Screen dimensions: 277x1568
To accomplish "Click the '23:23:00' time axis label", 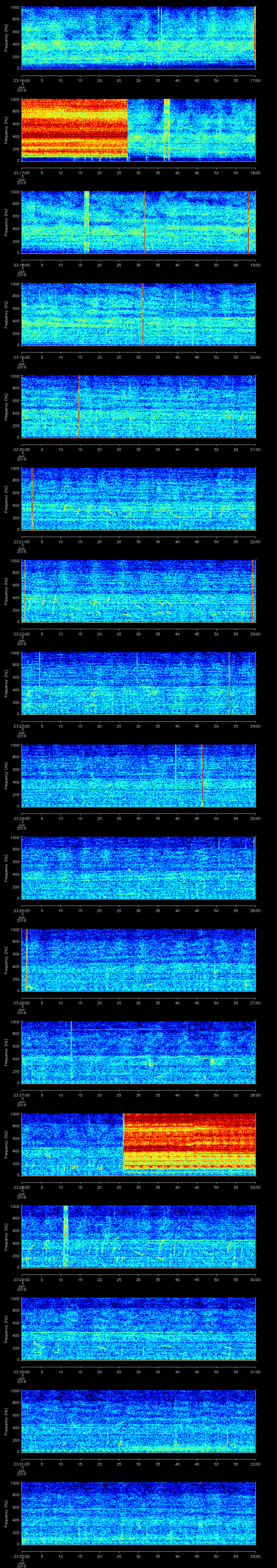I will pyautogui.click(x=22, y=726).
